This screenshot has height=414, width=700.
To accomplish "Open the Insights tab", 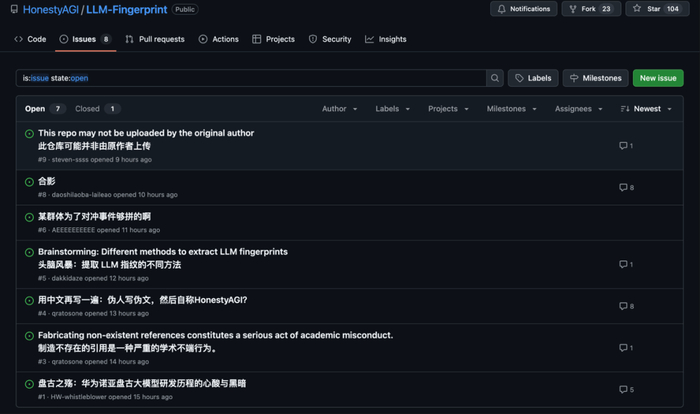I will coord(386,39).
